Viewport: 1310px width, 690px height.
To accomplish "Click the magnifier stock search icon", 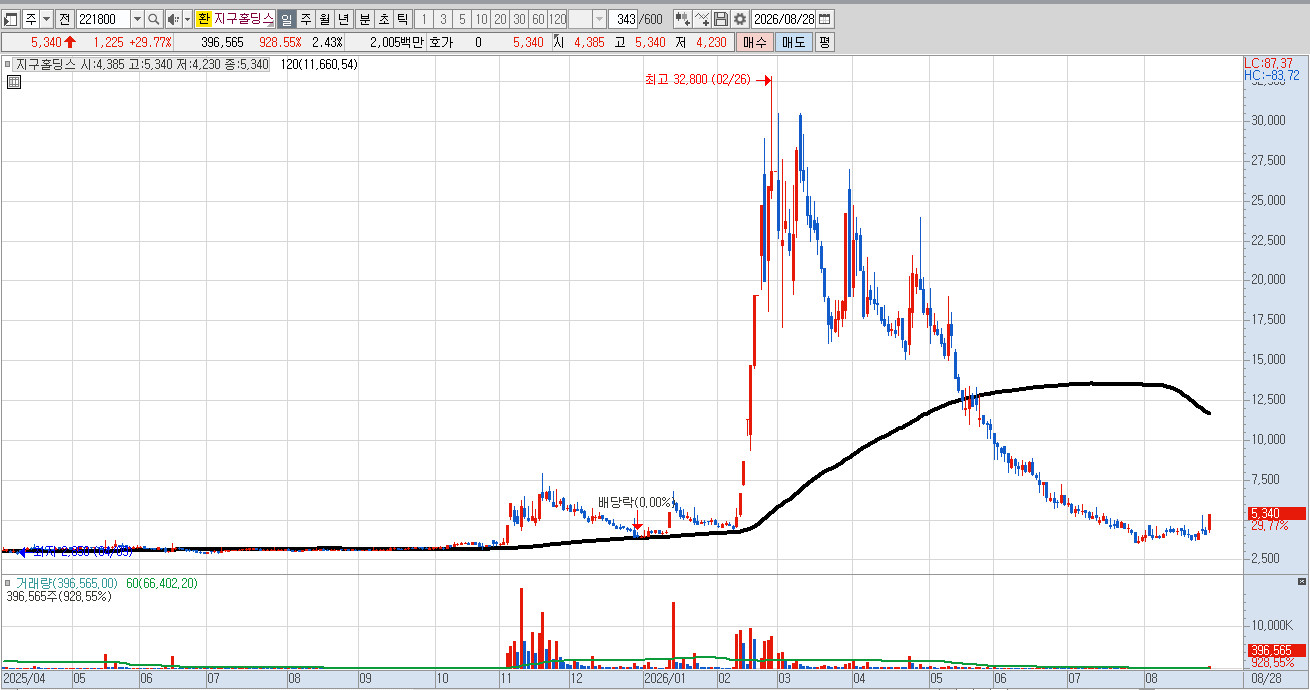I will coord(154,19).
